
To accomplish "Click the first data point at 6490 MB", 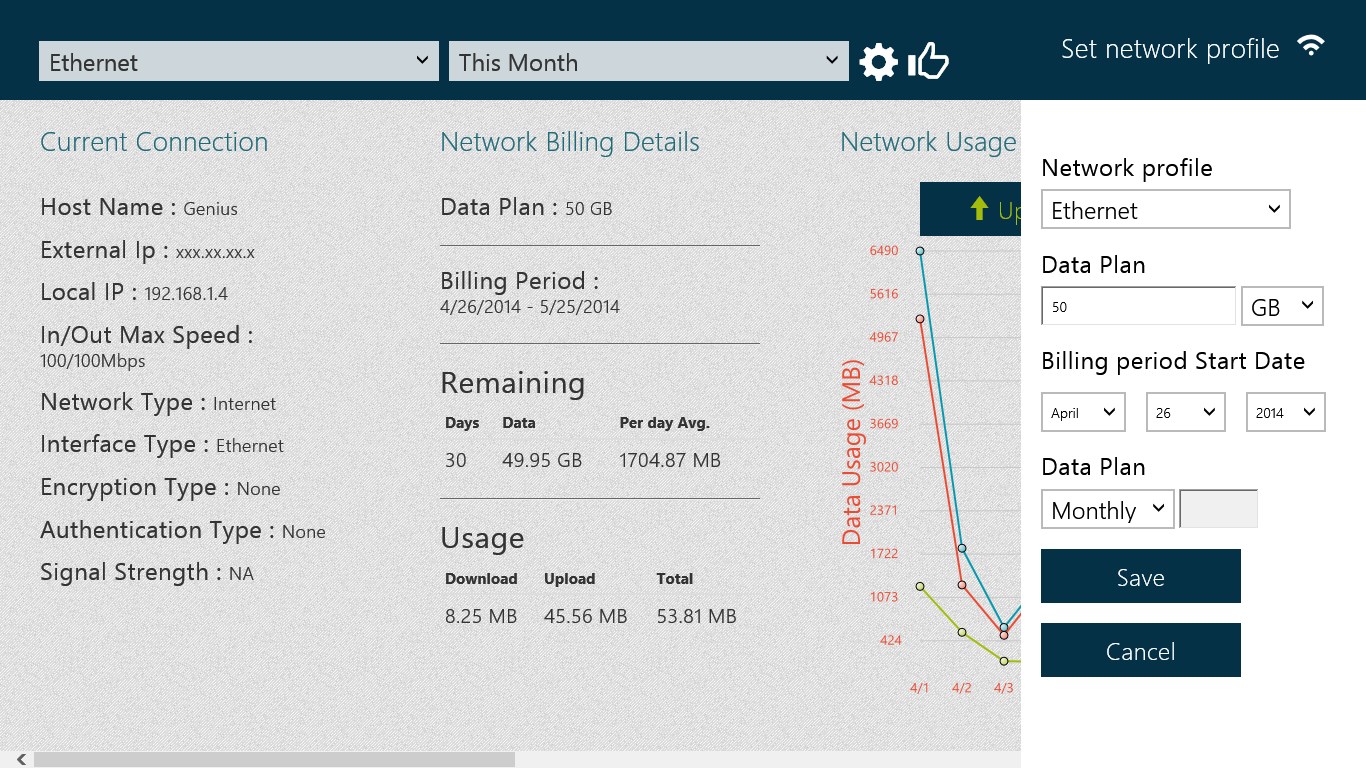I will pos(920,251).
